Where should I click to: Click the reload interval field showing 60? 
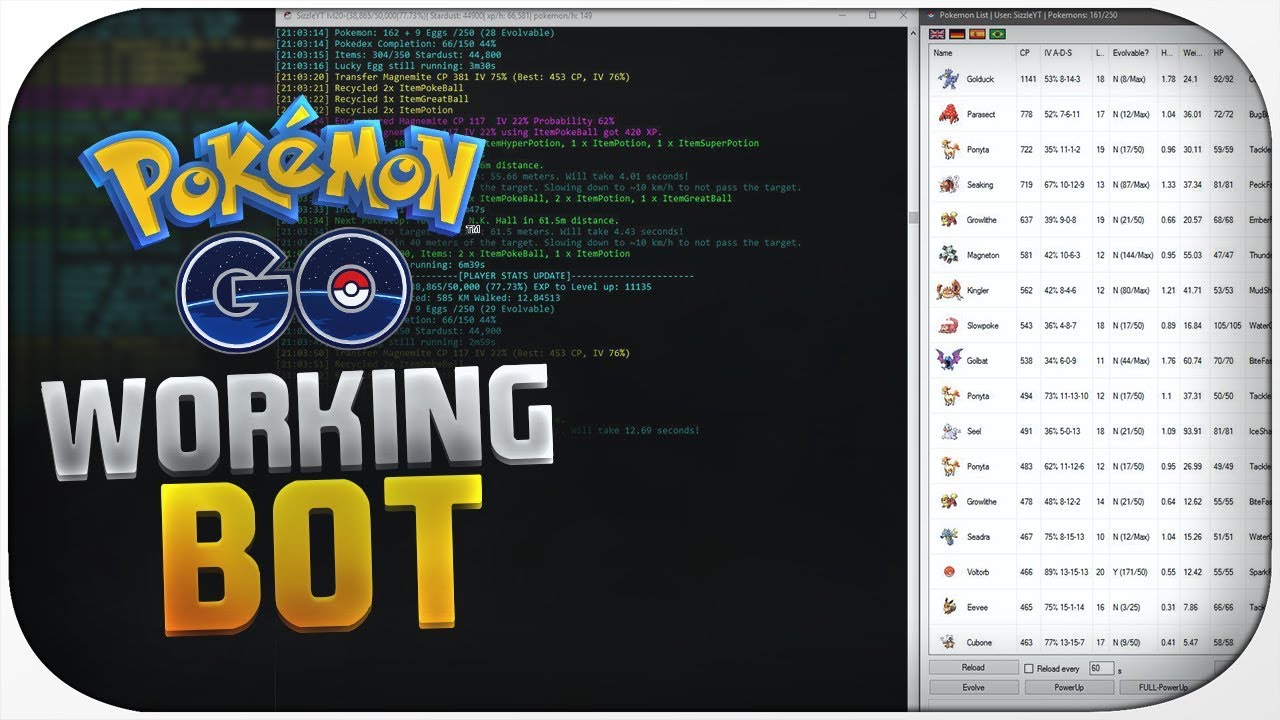(1100, 668)
